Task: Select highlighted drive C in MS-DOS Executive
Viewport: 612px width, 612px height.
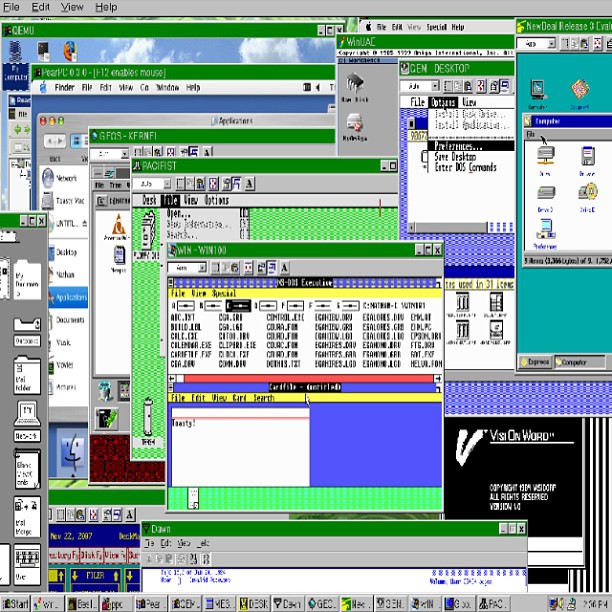Action: pos(238,305)
